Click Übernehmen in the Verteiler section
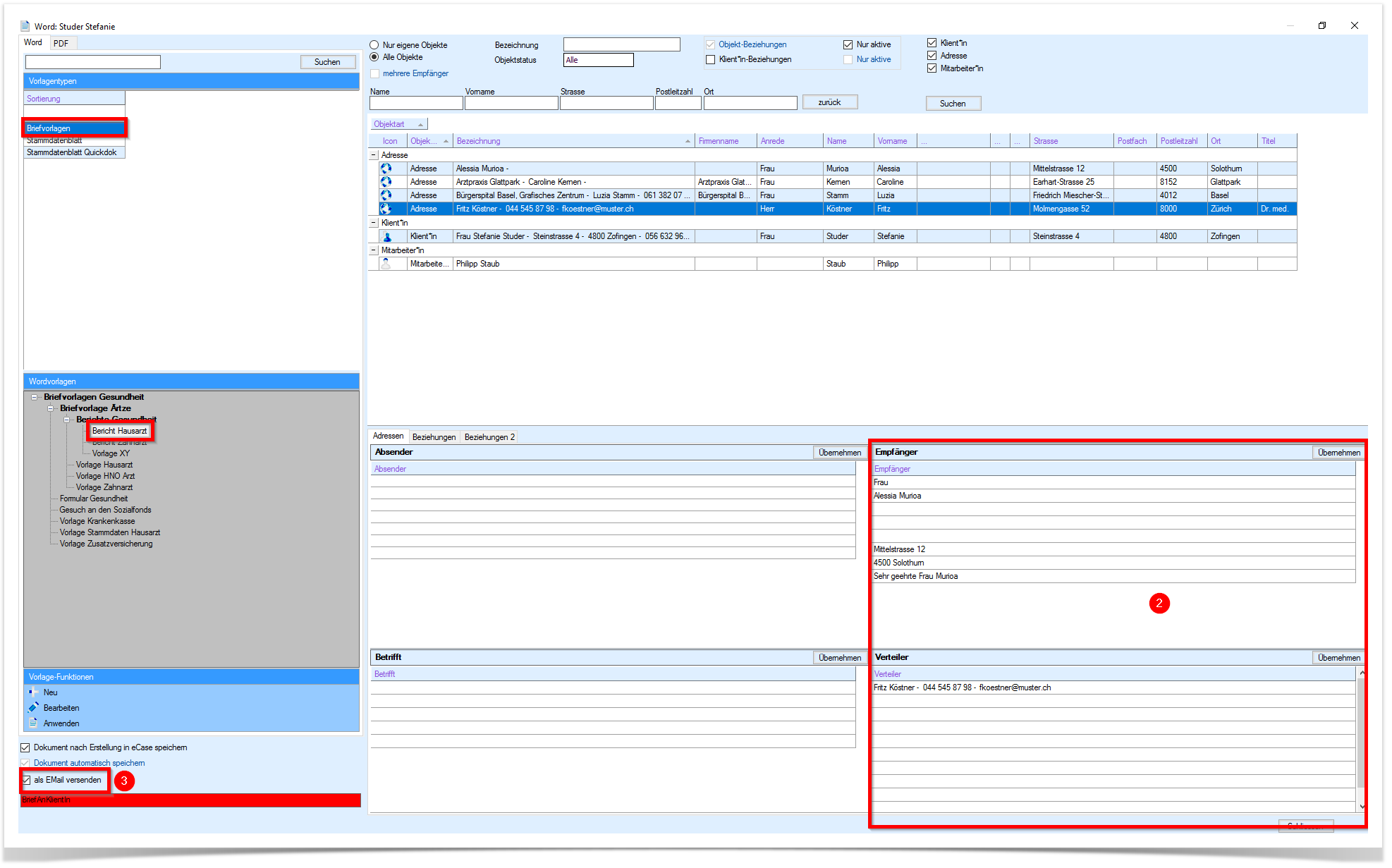The width and height of the screenshot is (1392, 868). 1338,658
